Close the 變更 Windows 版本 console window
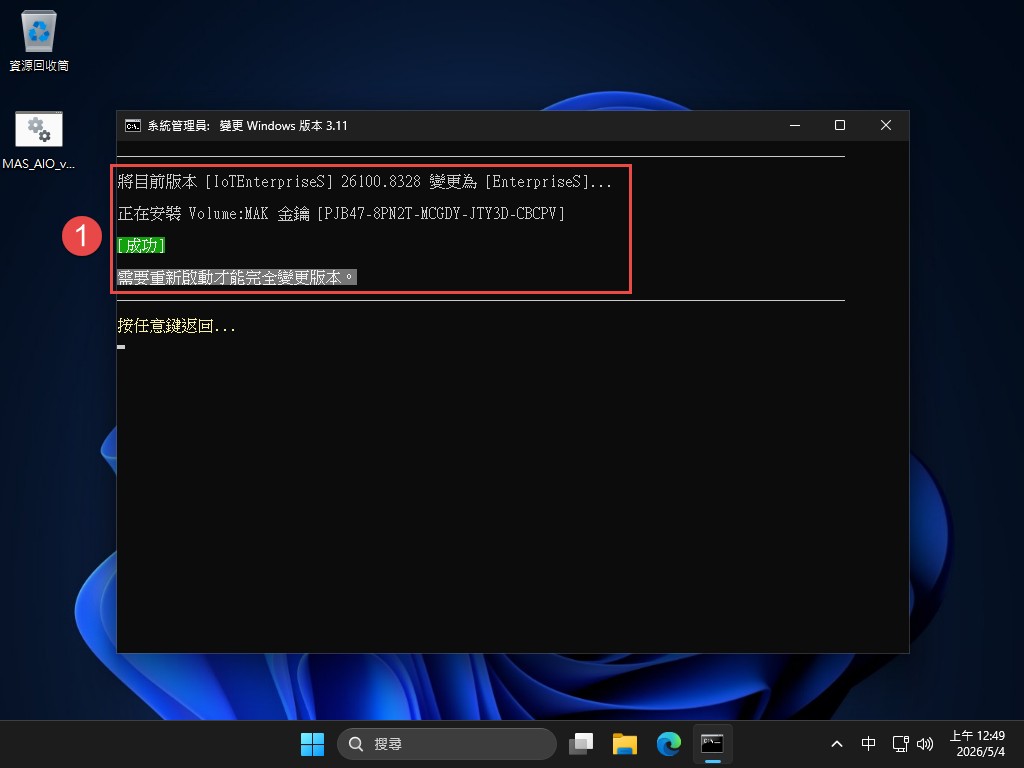Viewport: 1024px width, 768px height. (x=886, y=125)
